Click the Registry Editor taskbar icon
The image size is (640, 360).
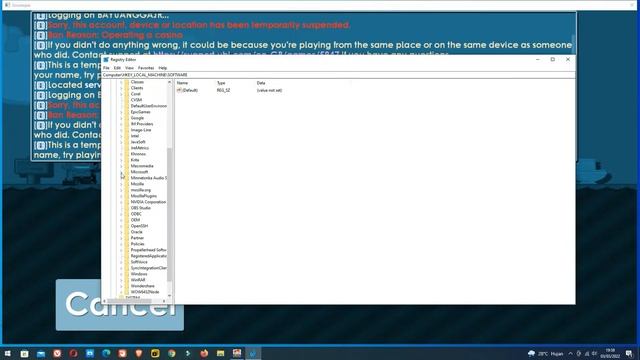(x=253, y=353)
